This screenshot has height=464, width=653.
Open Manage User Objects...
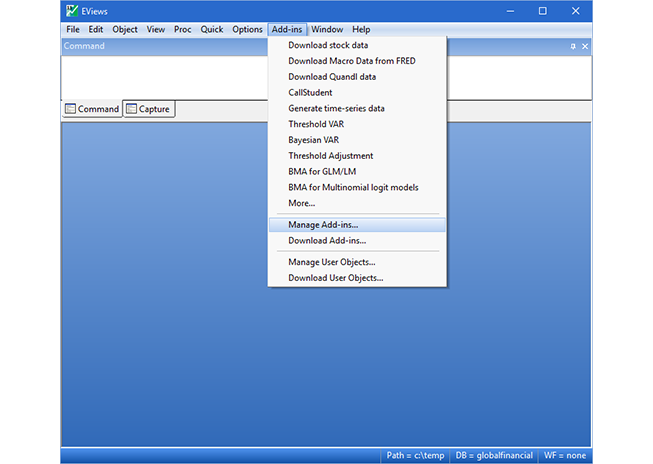357,262
